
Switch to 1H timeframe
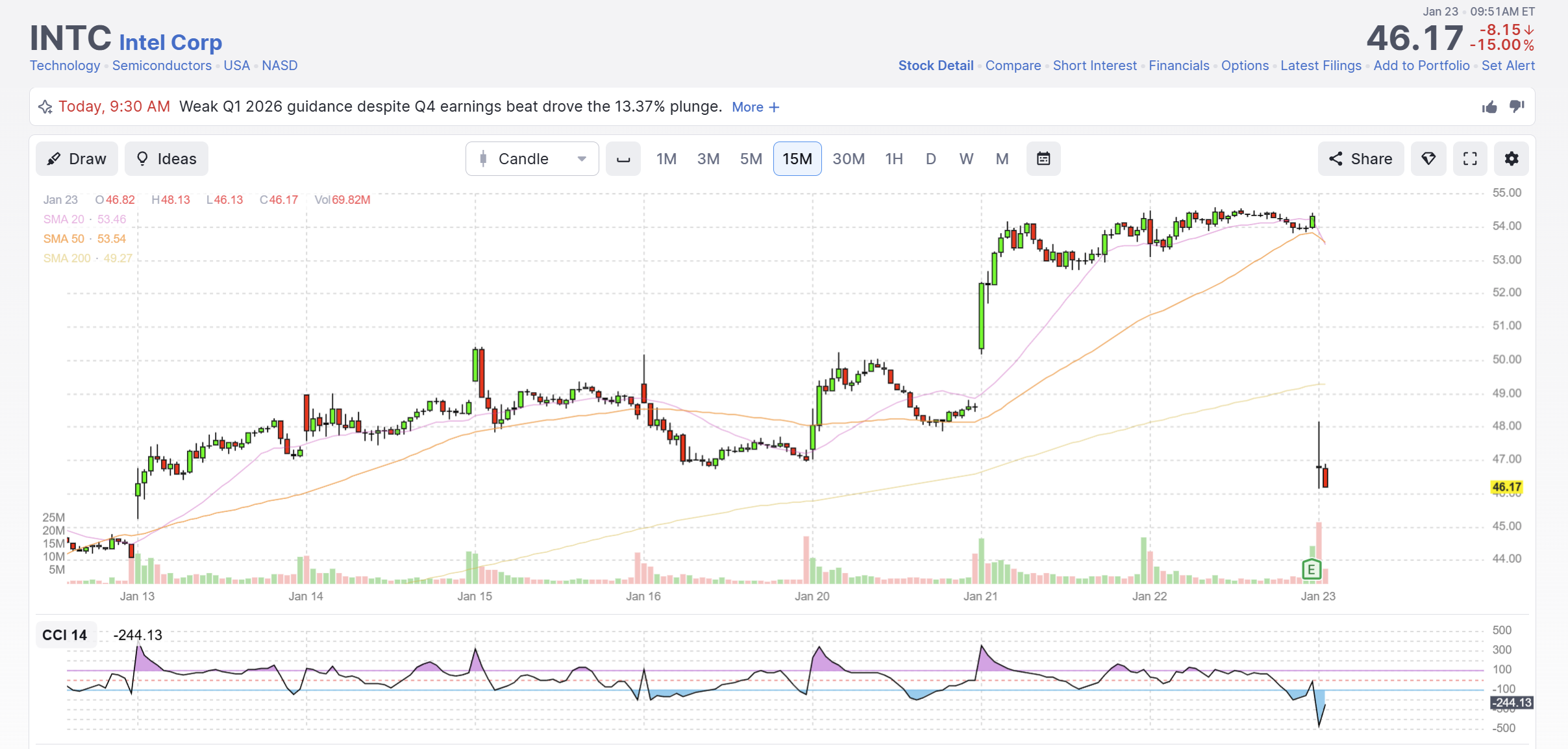894,159
